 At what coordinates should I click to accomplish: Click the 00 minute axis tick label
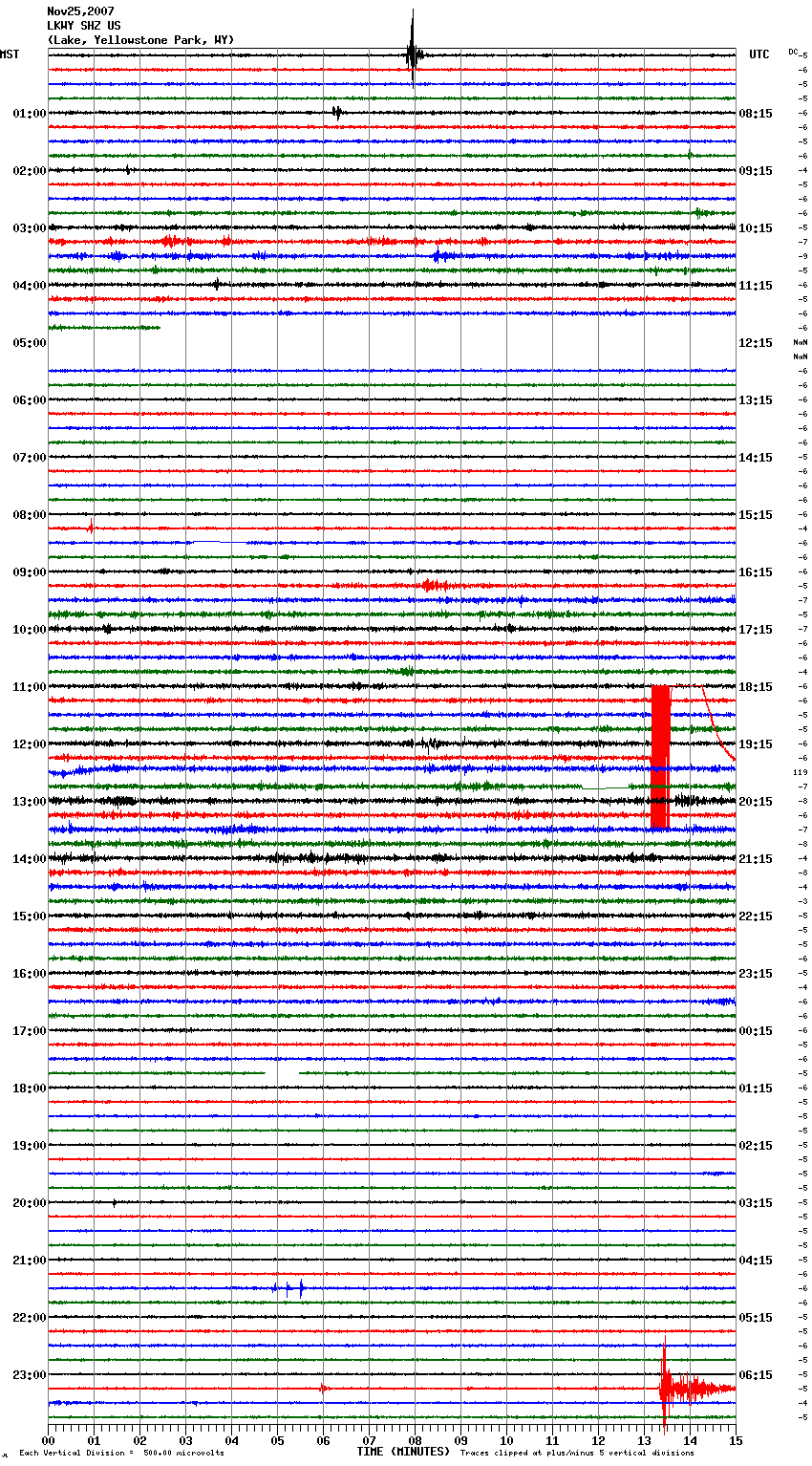(48, 1440)
